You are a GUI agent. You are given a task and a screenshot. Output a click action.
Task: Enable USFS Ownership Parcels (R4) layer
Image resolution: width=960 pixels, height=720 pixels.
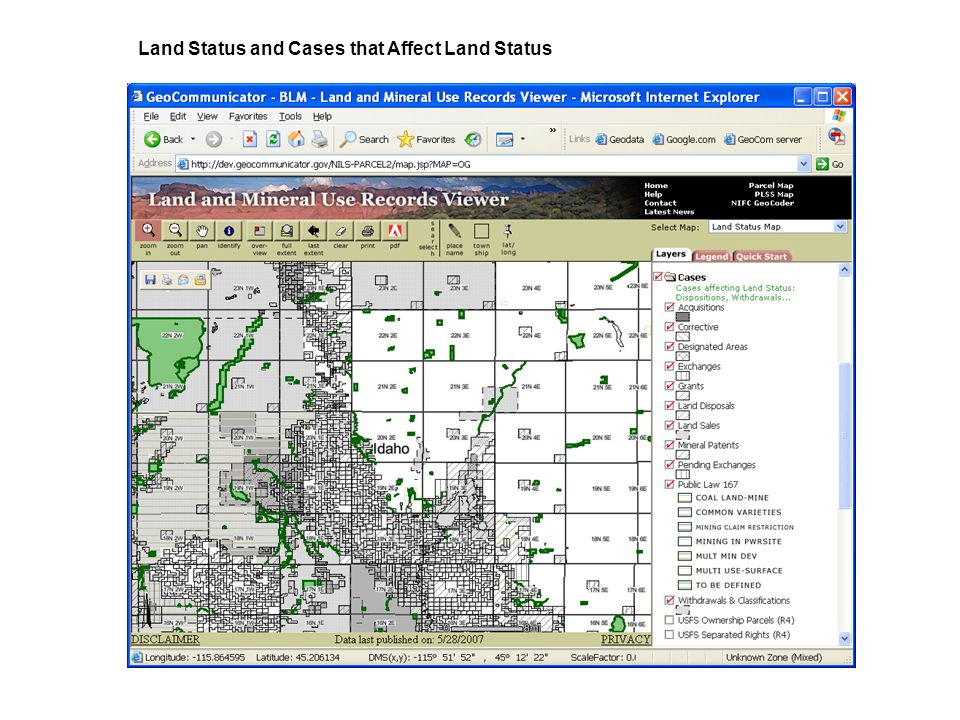pyautogui.click(x=670, y=620)
